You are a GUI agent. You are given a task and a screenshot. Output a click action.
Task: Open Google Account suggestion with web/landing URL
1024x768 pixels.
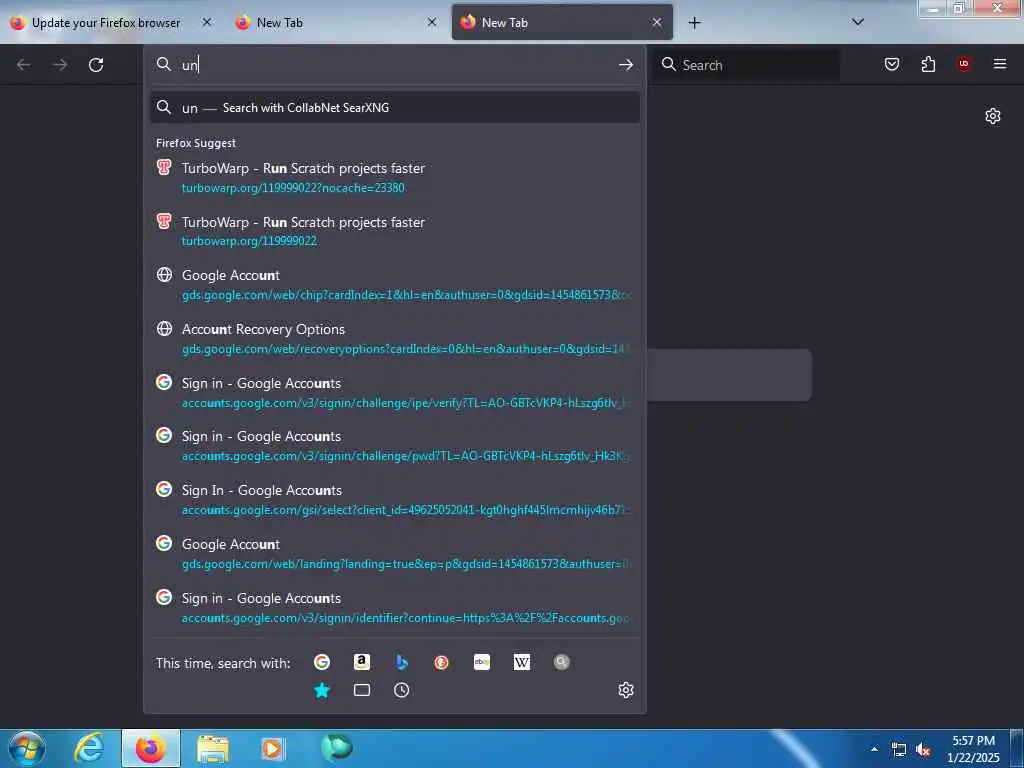coord(395,554)
